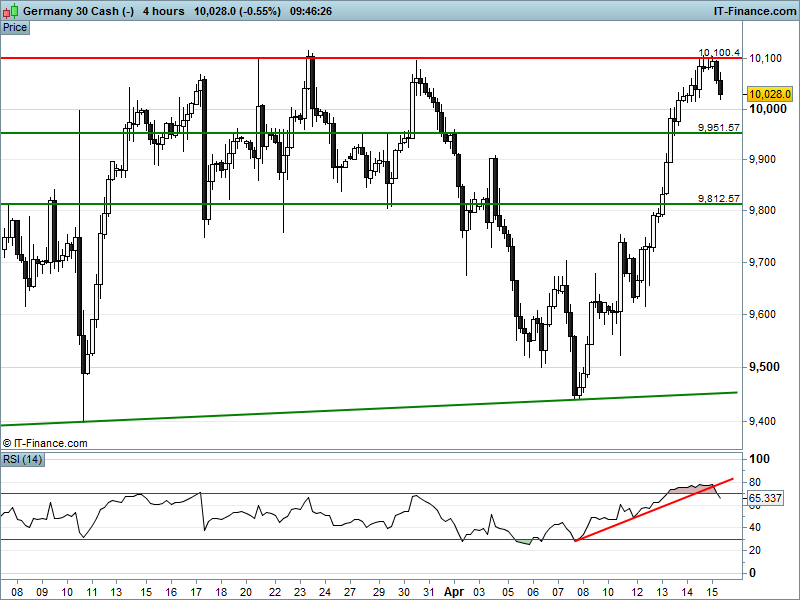Image resolution: width=800 pixels, height=600 pixels.
Task: Click the 24 date label on time axis
Action: coord(324,592)
